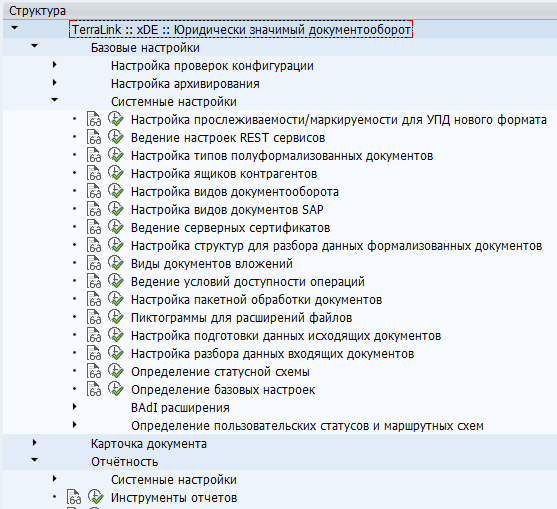
Task: Execute activity icon for Ведение настроек REST сервисов
Action: click(x=115, y=137)
